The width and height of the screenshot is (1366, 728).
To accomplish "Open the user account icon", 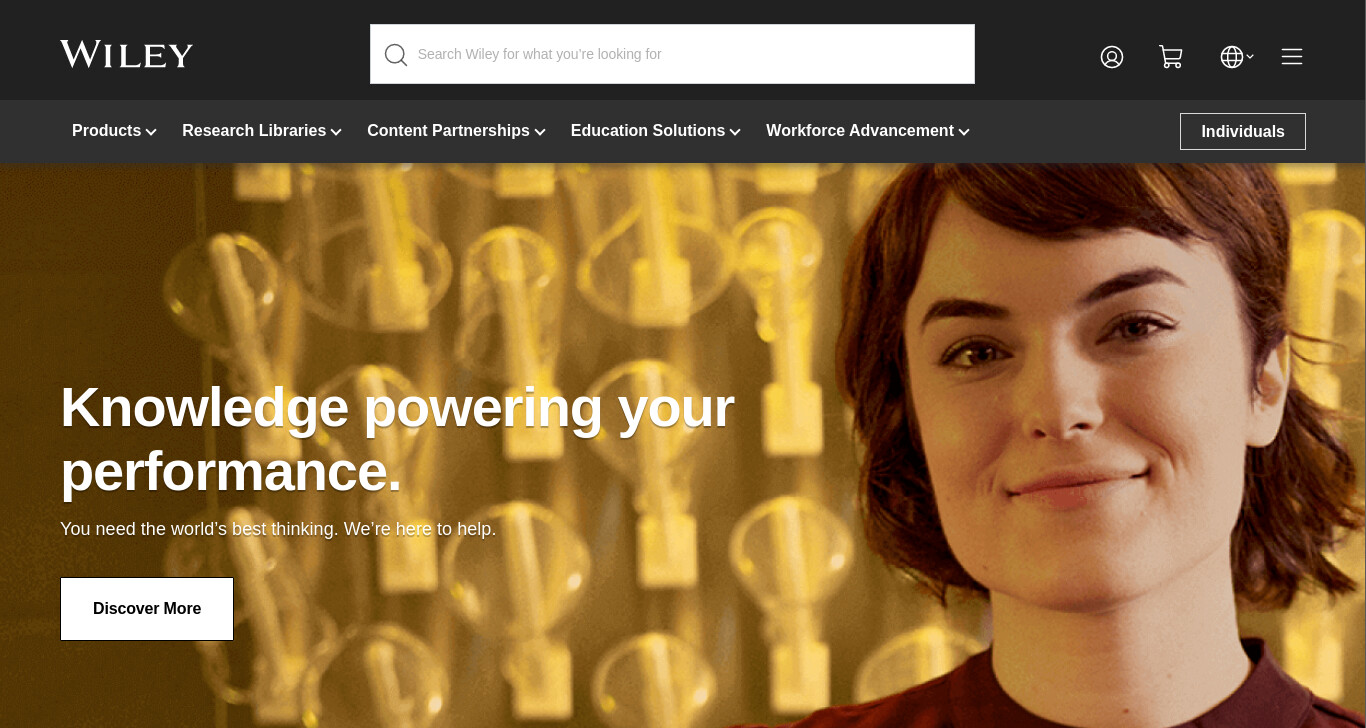I will tap(1112, 57).
